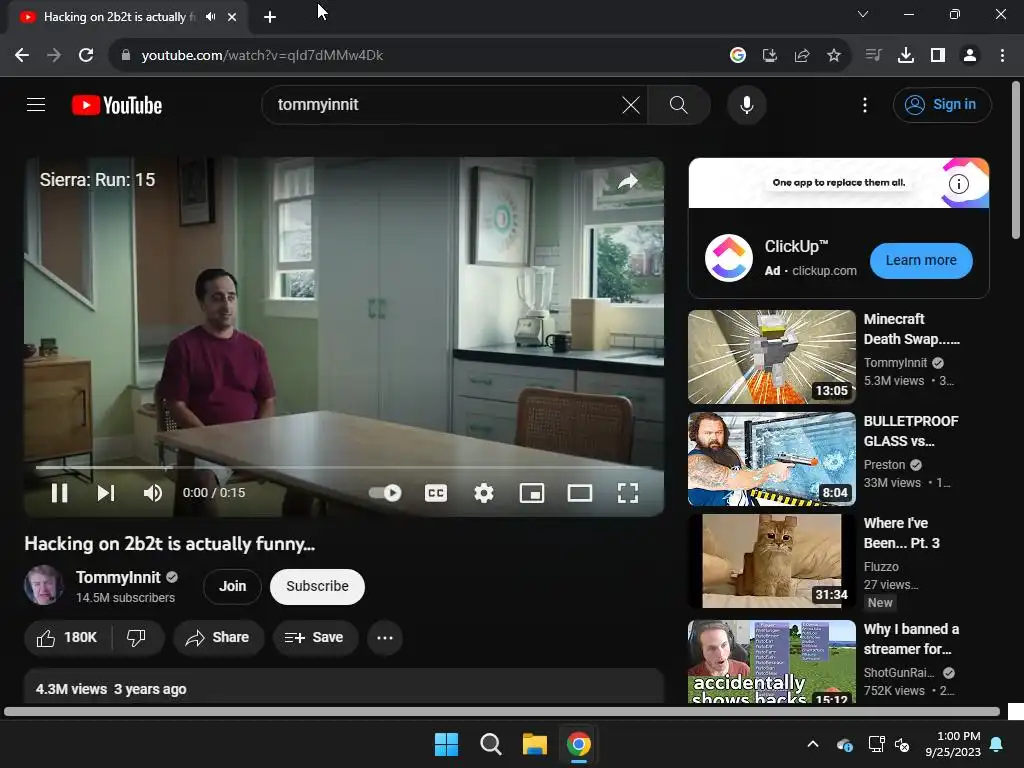Open Why I banned a streamer video title

point(912,639)
